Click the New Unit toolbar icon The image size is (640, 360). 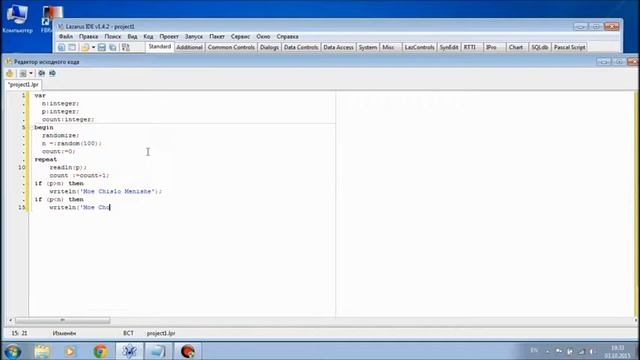pyautogui.click(x=62, y=47)
